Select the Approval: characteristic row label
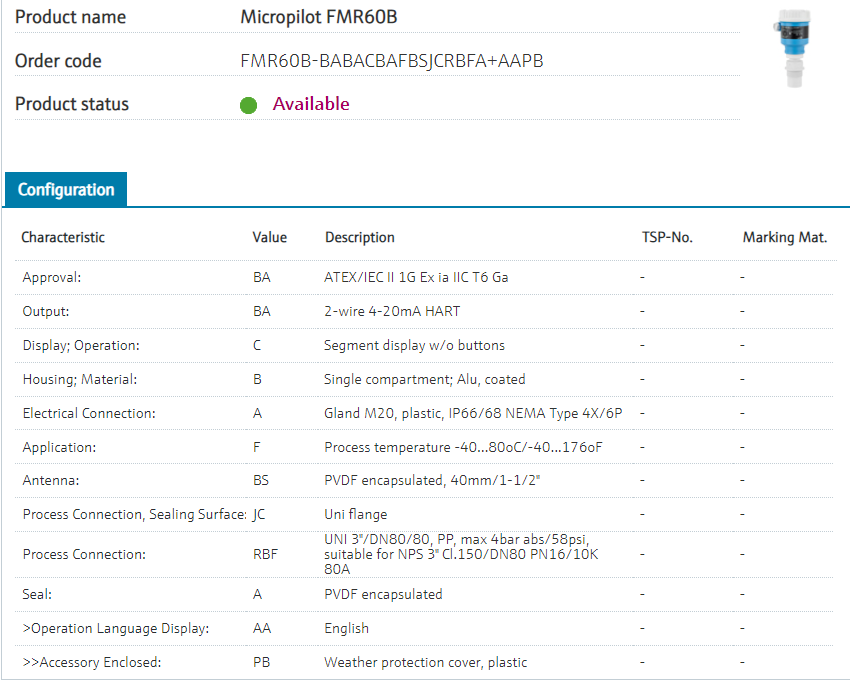The image size is (850, 684). 51,277
